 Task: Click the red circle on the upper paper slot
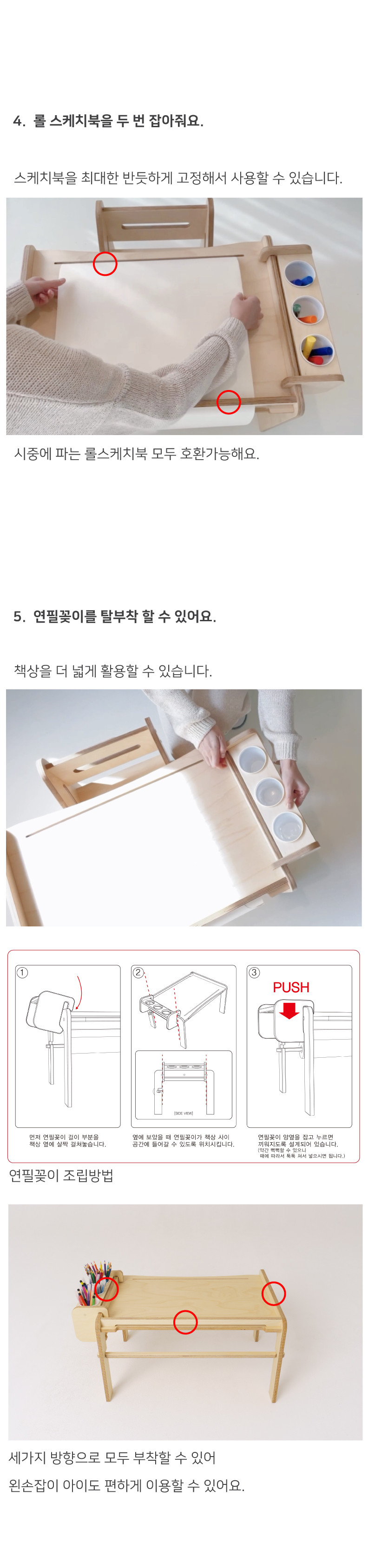tap(105, 264)
